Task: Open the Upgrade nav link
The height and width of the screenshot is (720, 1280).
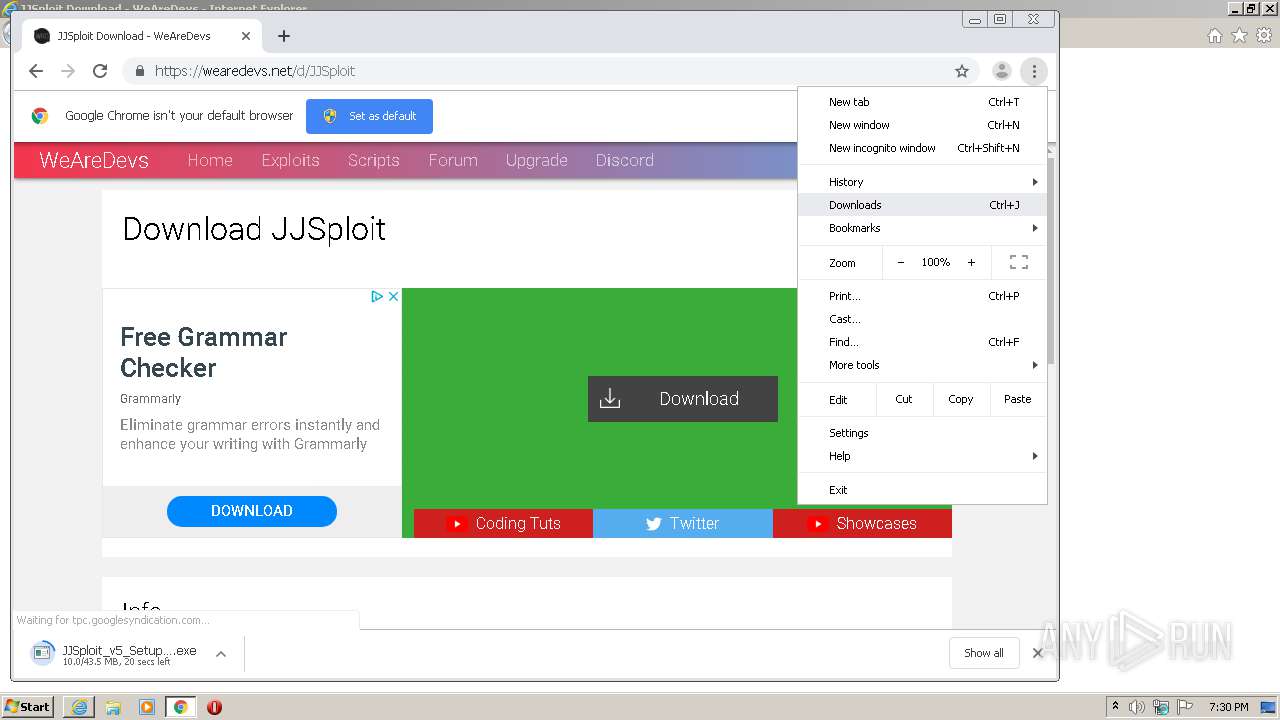Action: (537, 160)
